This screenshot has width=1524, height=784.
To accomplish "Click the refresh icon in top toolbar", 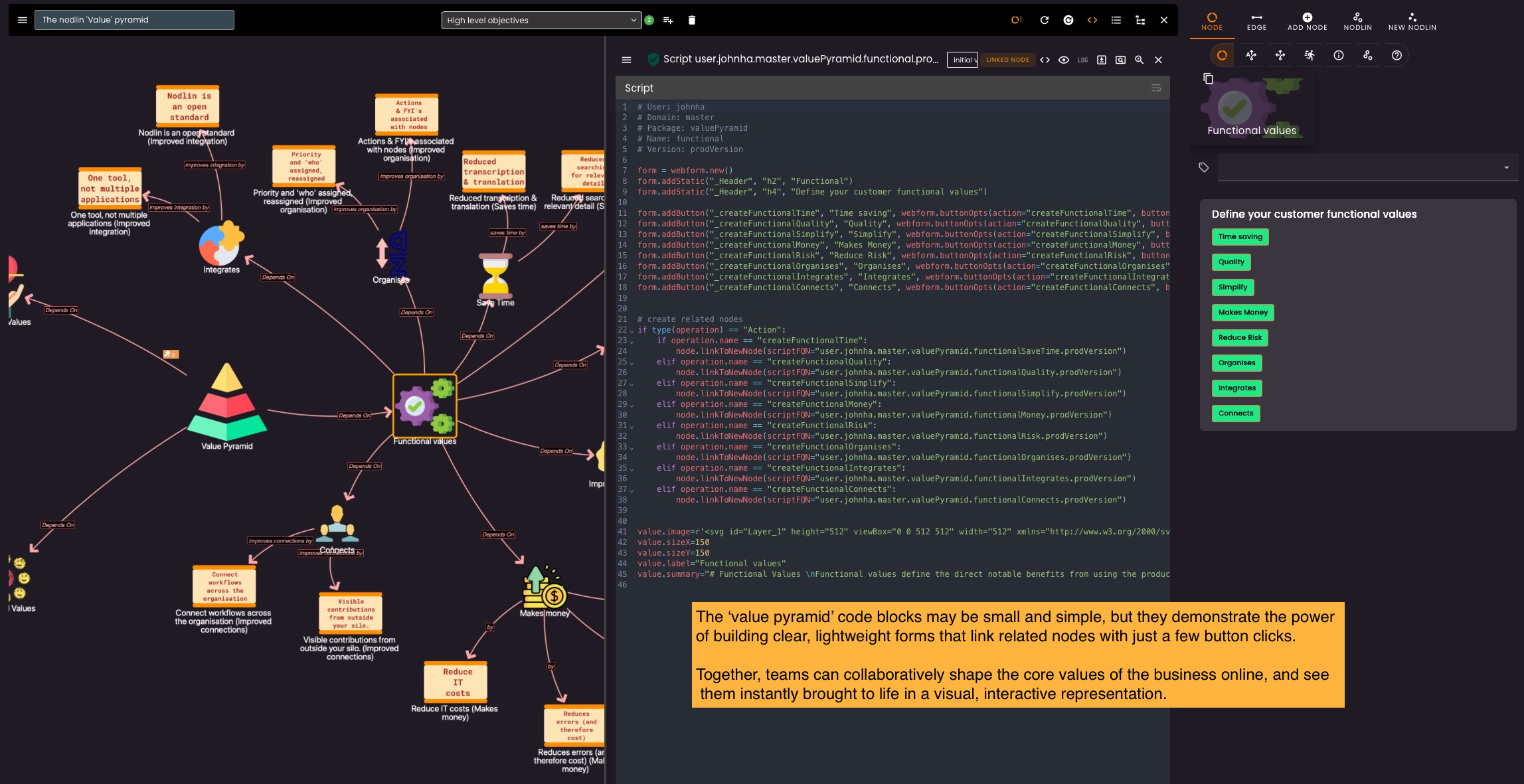I will [x=1044, y=20].
